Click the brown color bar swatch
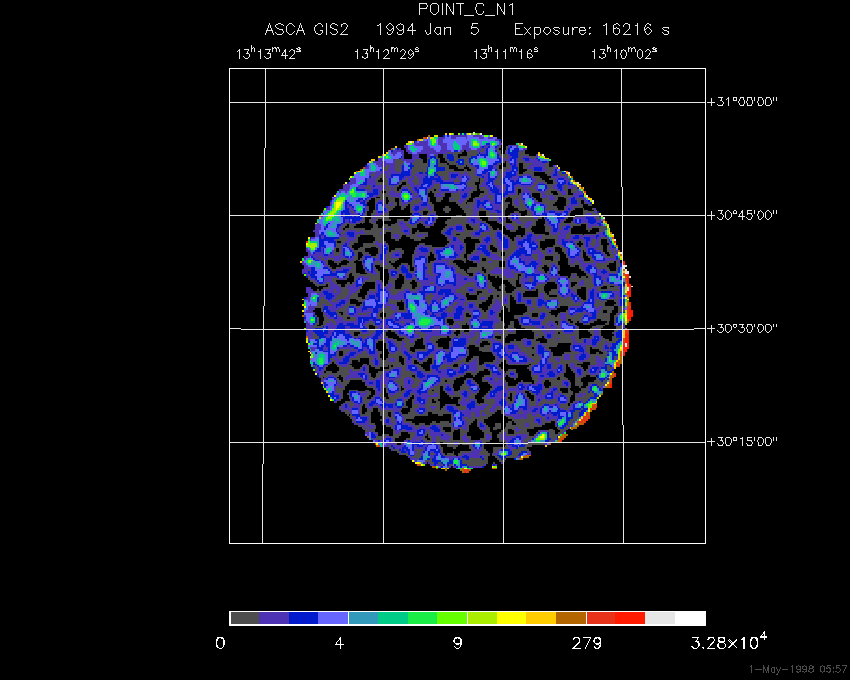850x680 pixels. [x=571, y=618]
